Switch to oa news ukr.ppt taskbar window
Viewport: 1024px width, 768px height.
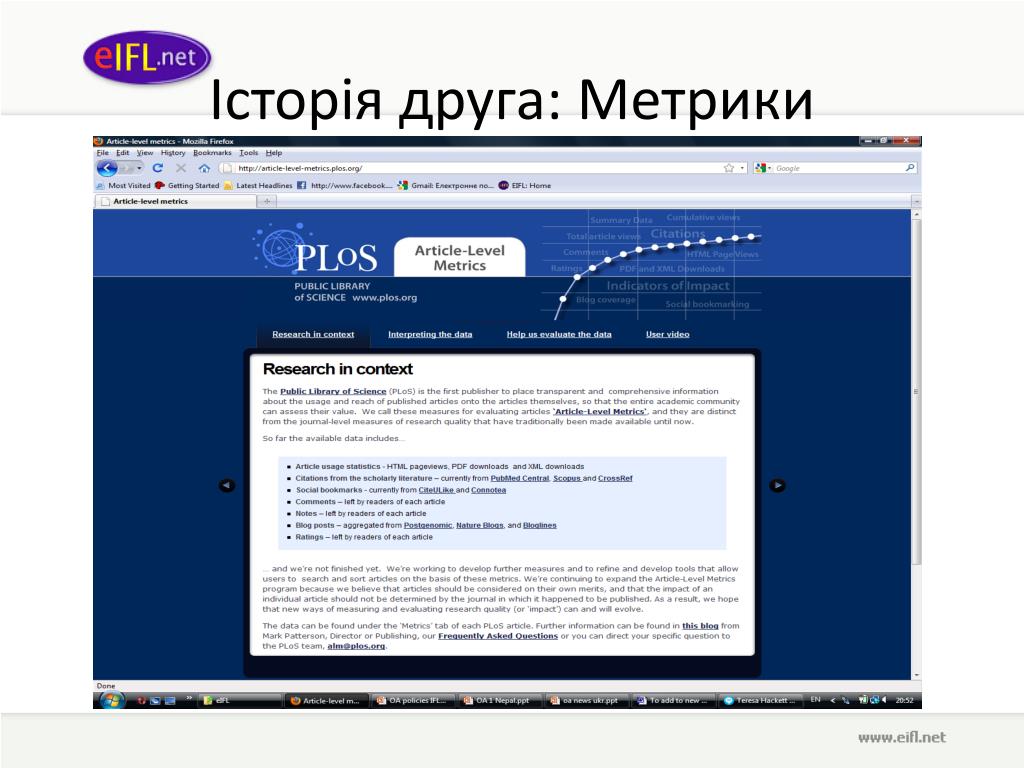coord(586,700)
